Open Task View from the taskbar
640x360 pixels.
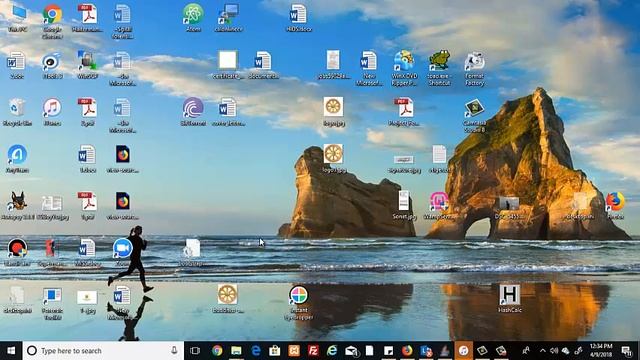(x=195, y=351)
